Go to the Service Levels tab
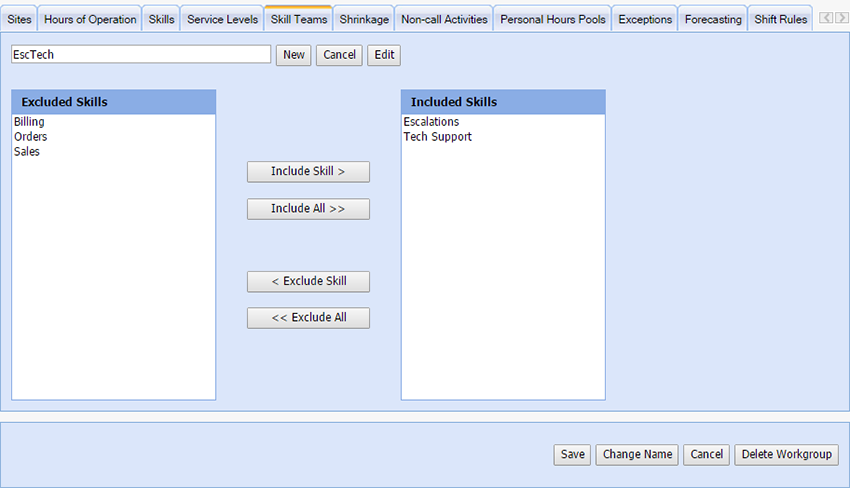The width and height of the screenshot is (850, 488). pyautogui.click(x=222, y=19)
